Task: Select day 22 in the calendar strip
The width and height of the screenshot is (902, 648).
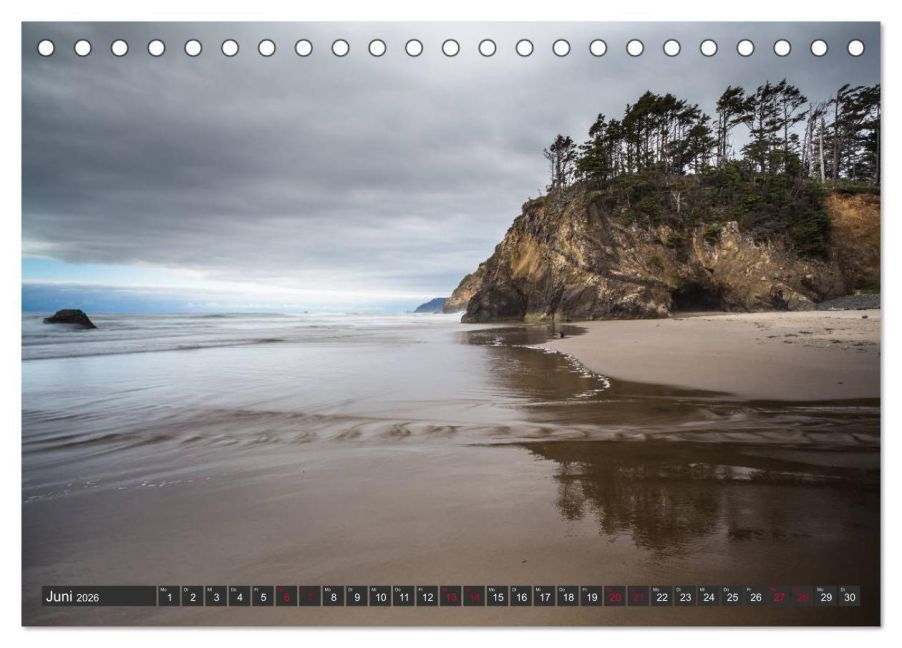Action: [662, 596]
